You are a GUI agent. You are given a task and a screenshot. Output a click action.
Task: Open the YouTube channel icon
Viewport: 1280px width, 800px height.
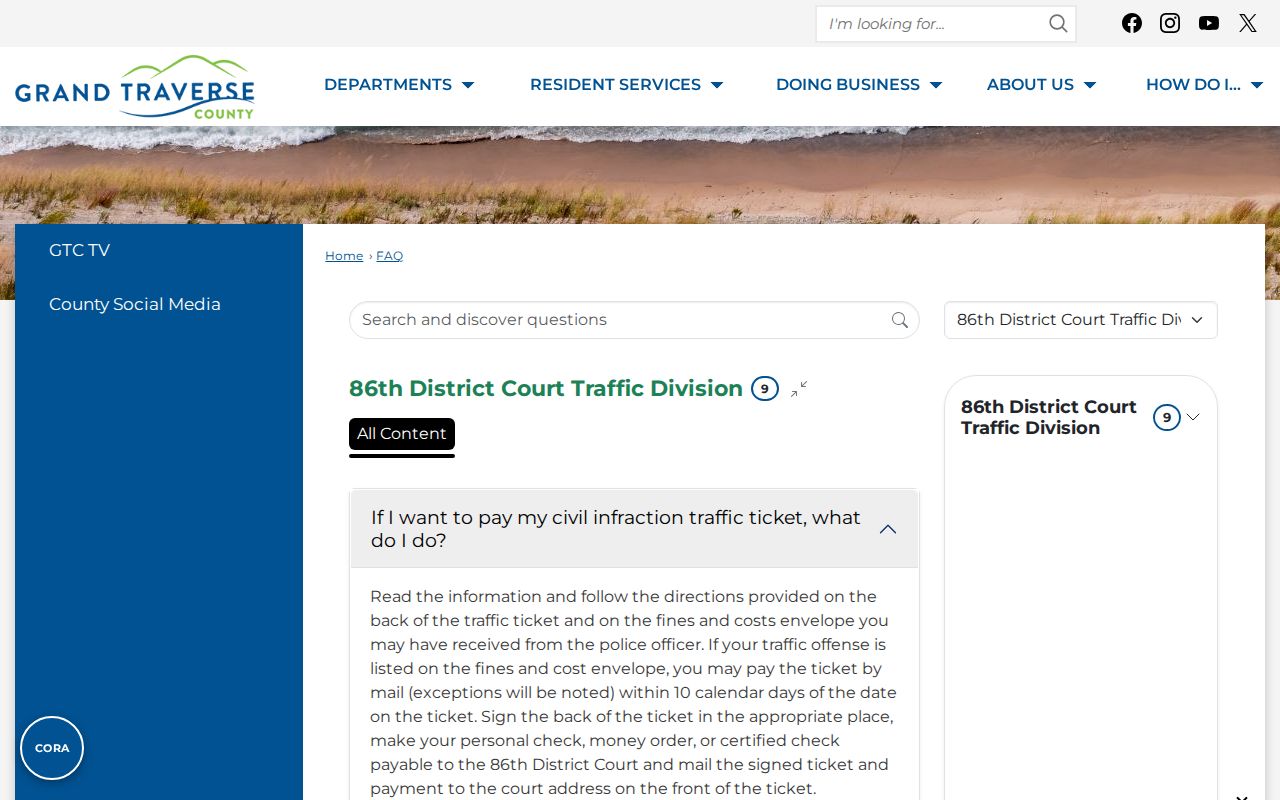click(1209, 23)
